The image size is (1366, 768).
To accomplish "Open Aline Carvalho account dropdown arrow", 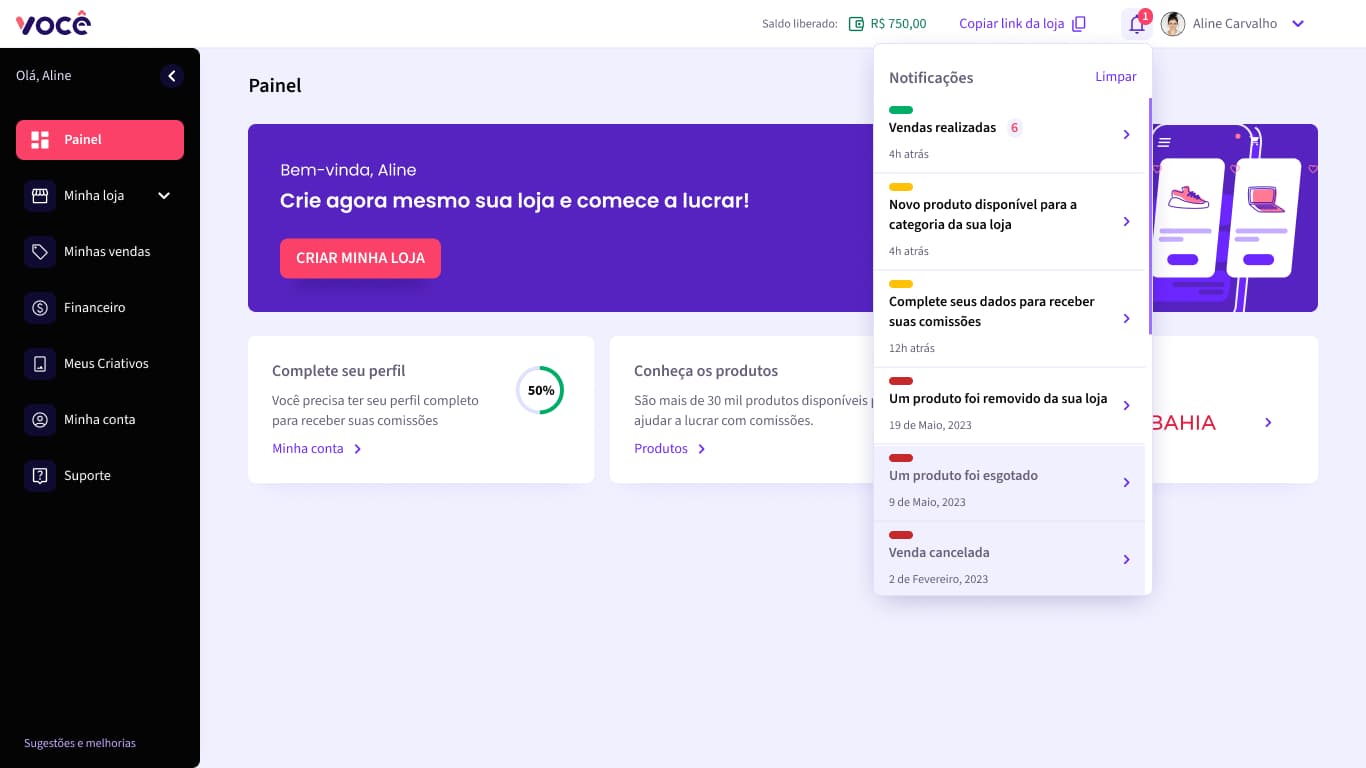I will click(x=1298, y=24).
